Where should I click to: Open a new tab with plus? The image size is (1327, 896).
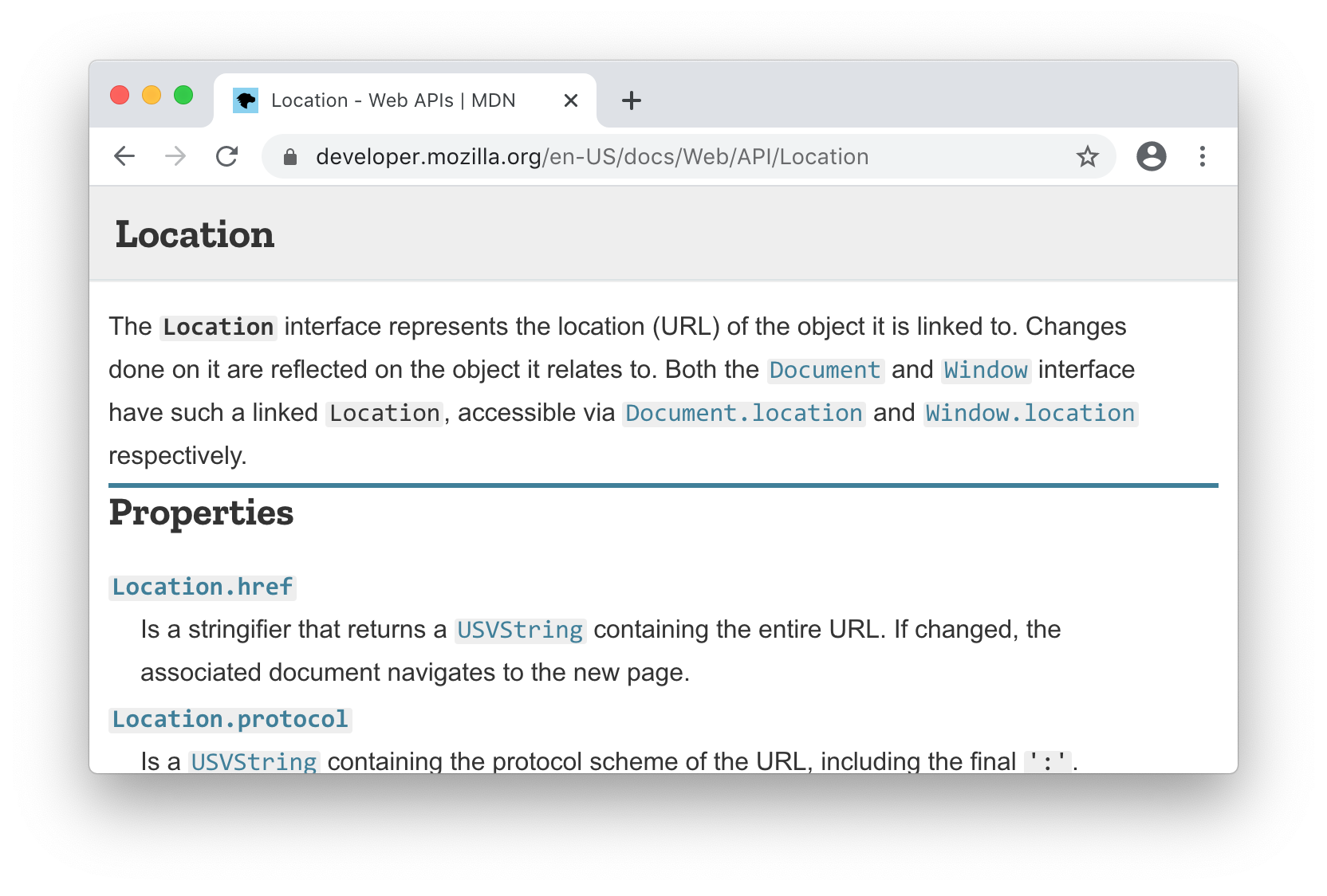coord(631,100)
